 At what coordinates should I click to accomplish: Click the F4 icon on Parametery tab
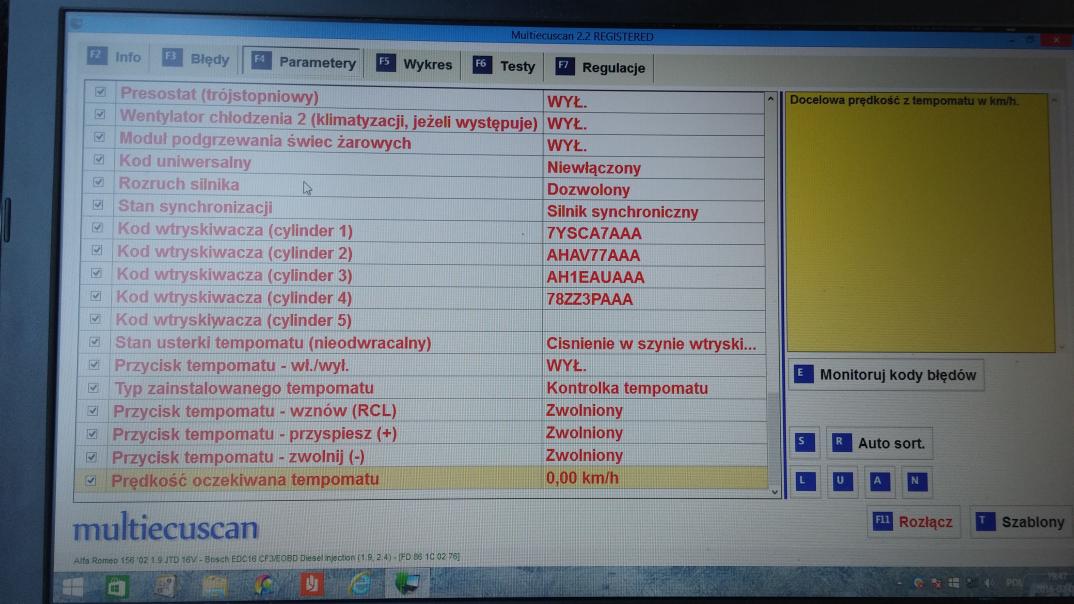260,60
